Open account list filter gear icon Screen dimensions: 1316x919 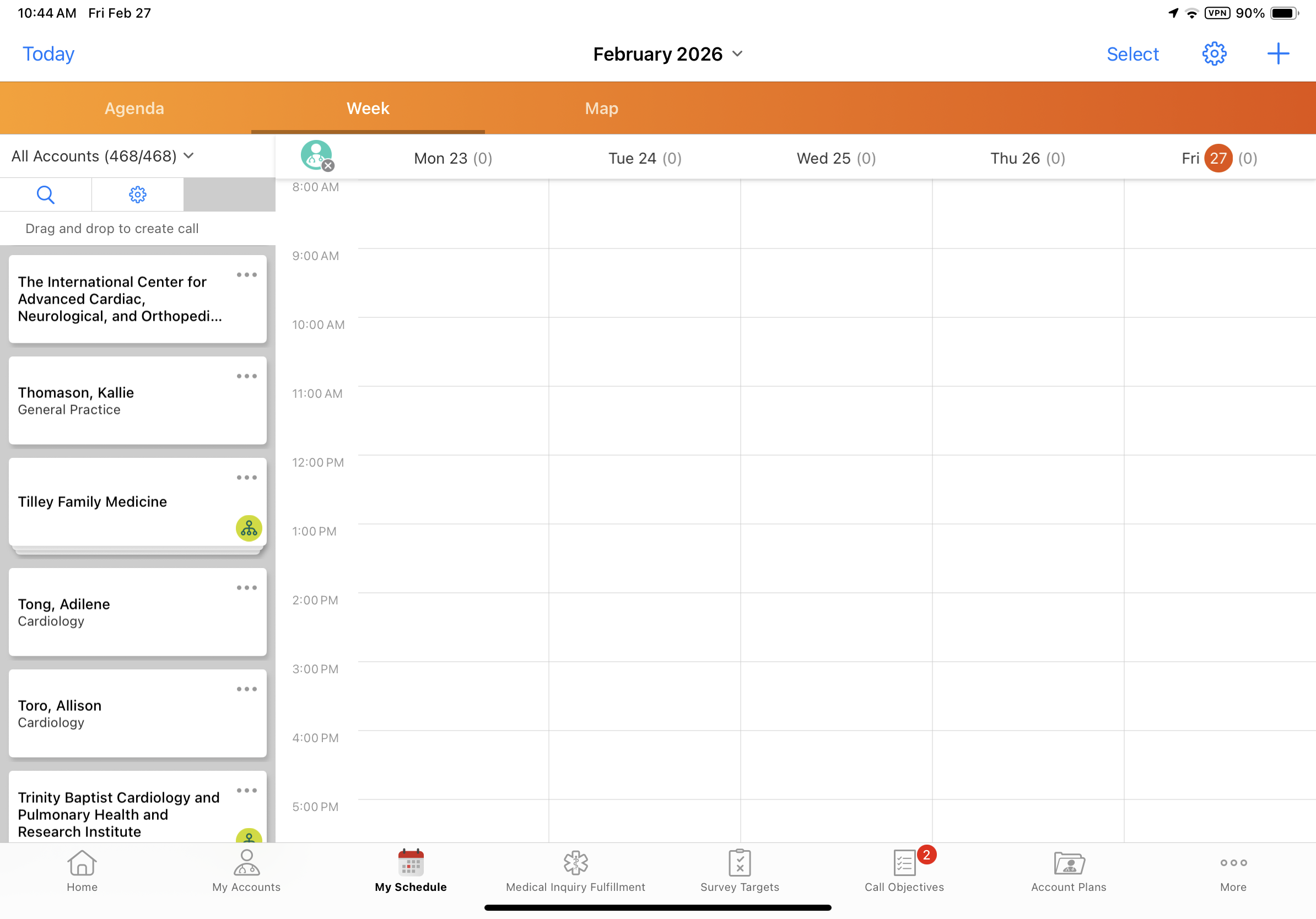[138, 195]
